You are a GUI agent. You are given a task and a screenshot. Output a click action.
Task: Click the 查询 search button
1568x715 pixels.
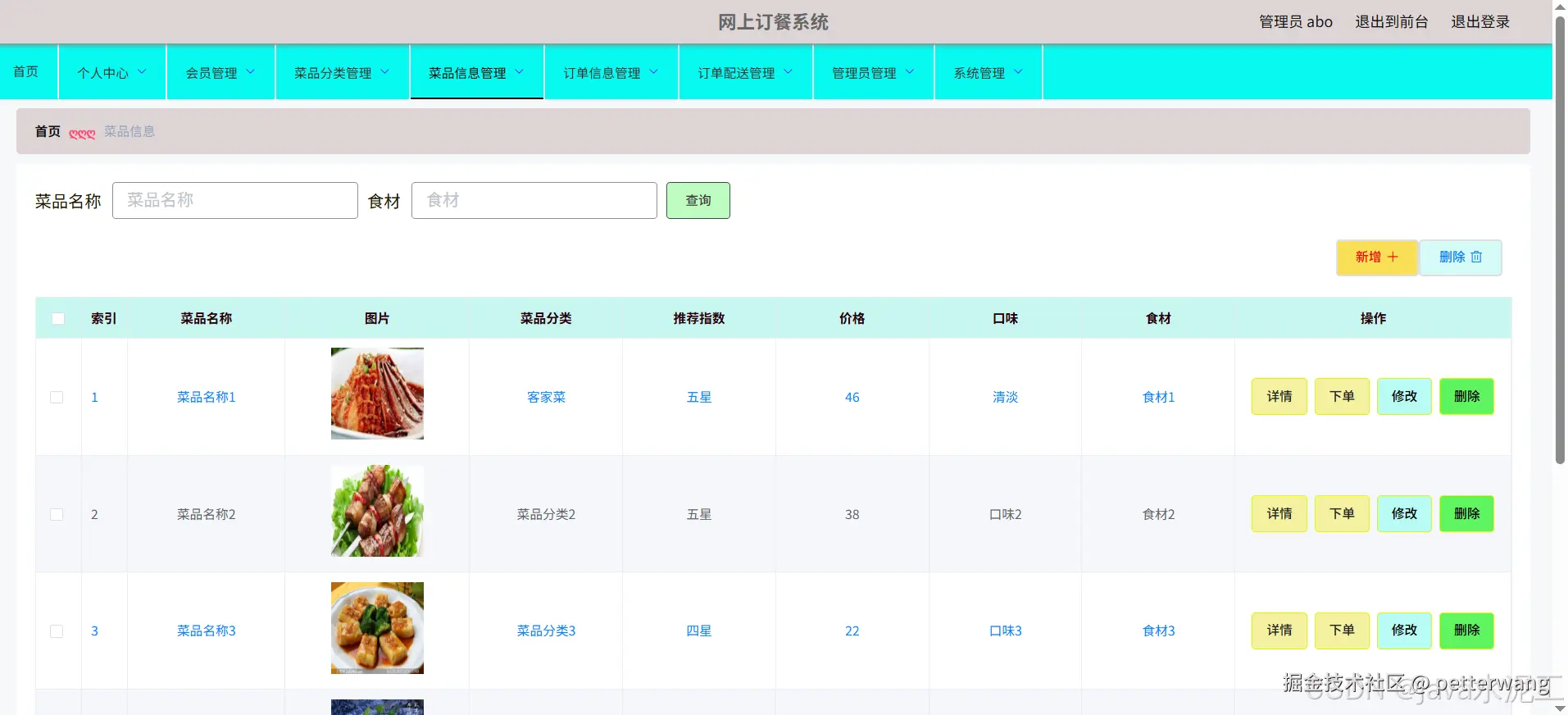tap(698, 200)
